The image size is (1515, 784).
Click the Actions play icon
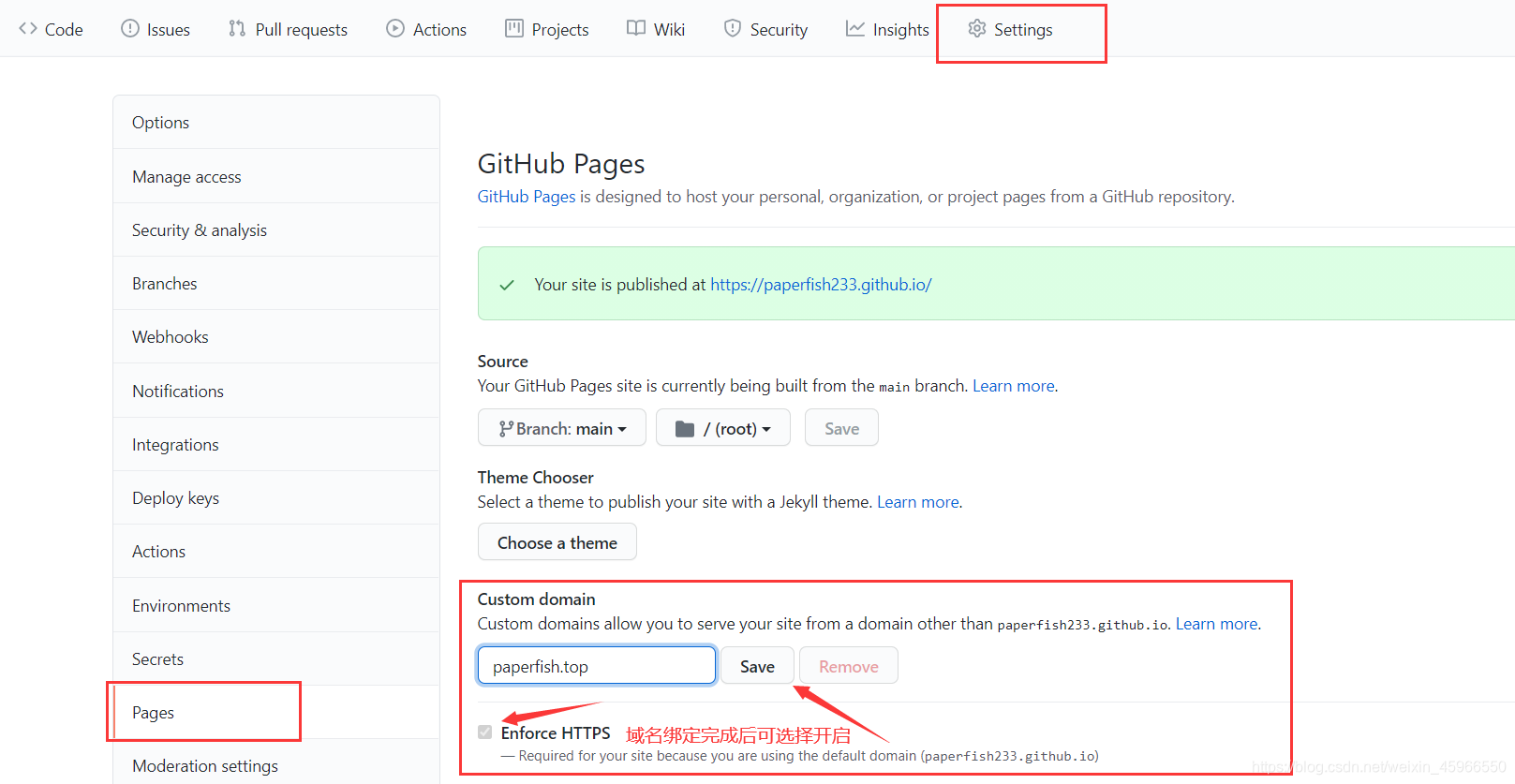[395, 29]
